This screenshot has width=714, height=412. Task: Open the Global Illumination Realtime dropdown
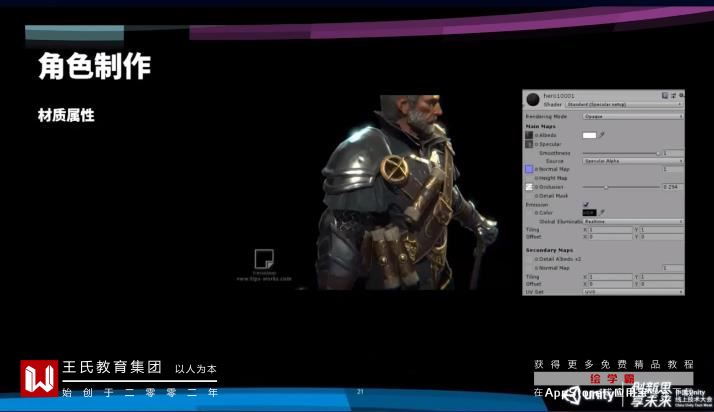pos(633,222)
